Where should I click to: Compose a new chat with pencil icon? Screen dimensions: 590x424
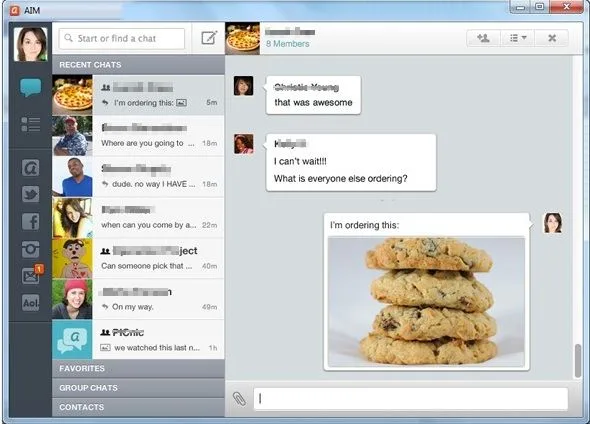(x=209, y=38)
